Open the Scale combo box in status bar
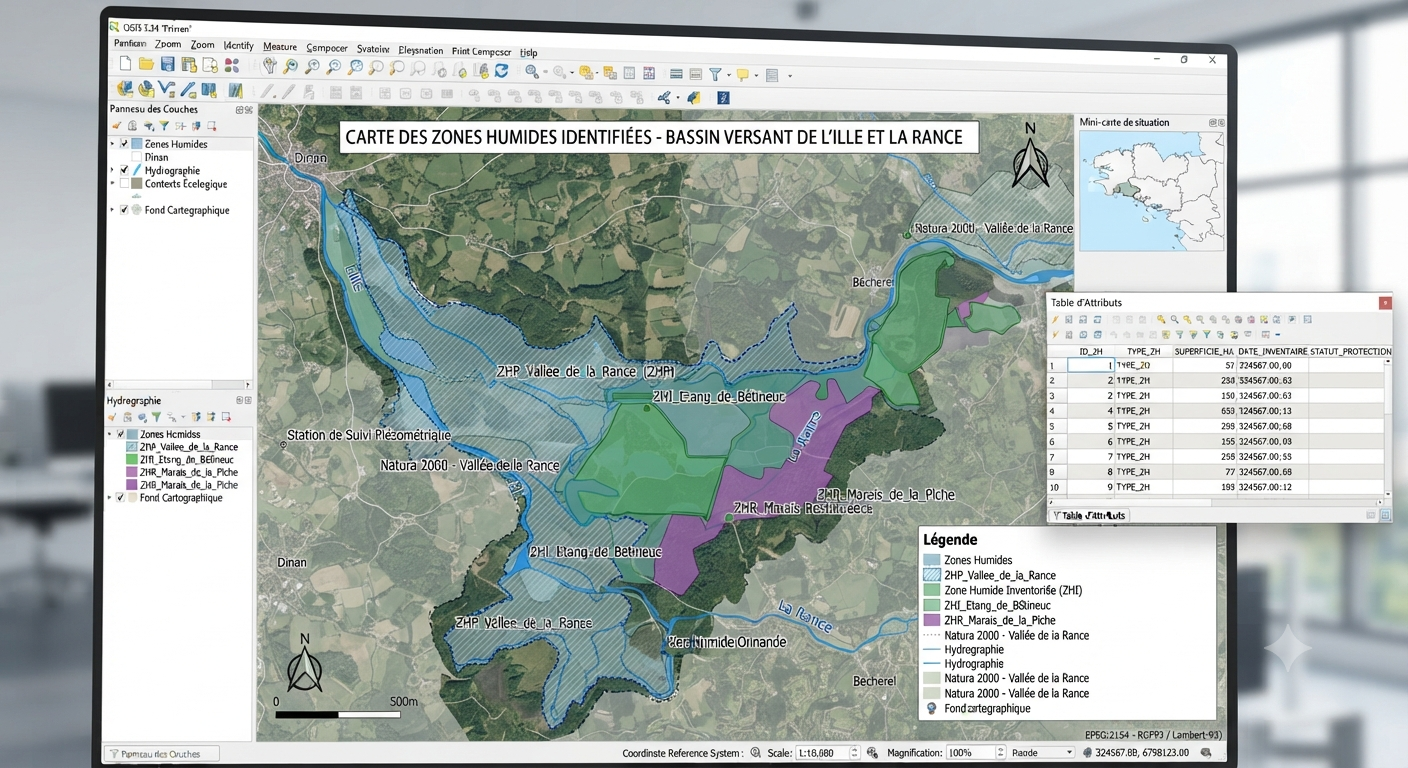The image size is (1408, 768). pyautogui.click(x=827, y=752)
